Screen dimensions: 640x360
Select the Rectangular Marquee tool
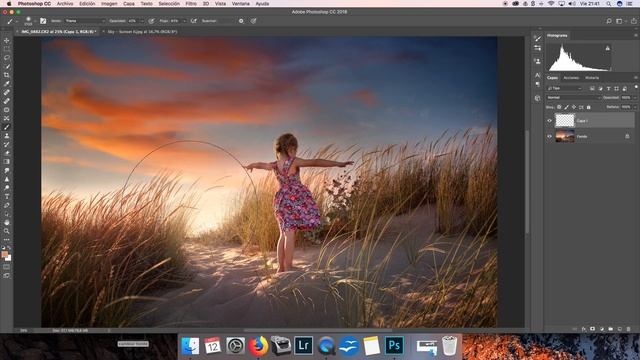(7, 49)
